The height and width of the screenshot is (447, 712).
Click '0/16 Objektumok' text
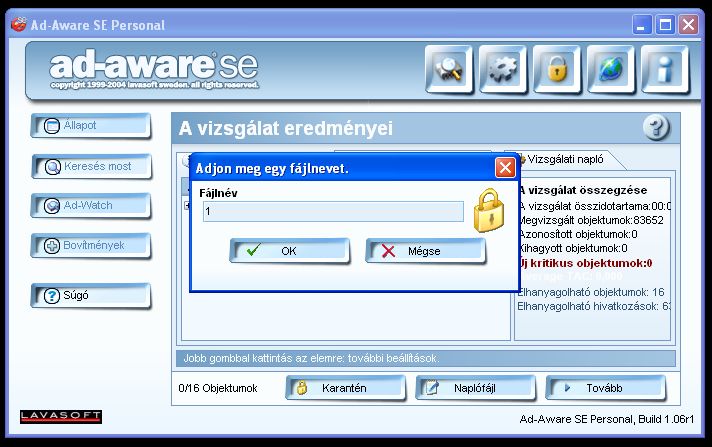(x=218, y=388)
